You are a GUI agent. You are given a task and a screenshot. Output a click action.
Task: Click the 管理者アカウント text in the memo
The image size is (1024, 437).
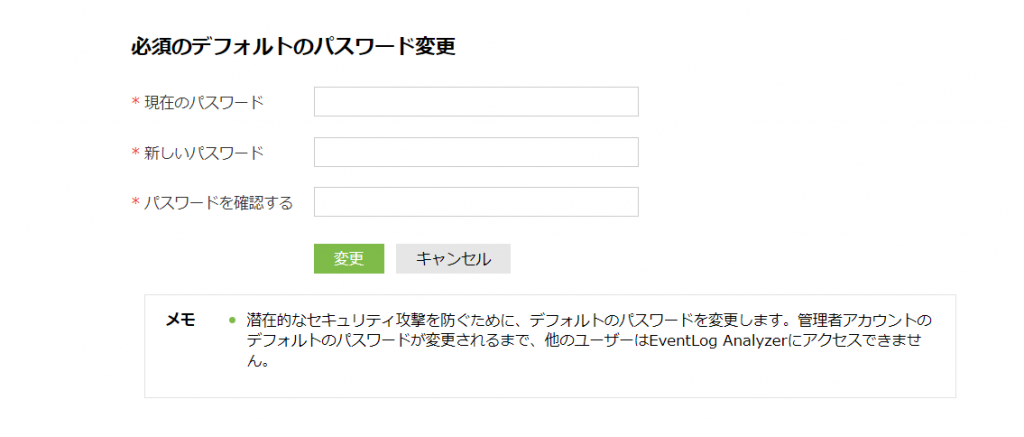[x=862, y=321]
